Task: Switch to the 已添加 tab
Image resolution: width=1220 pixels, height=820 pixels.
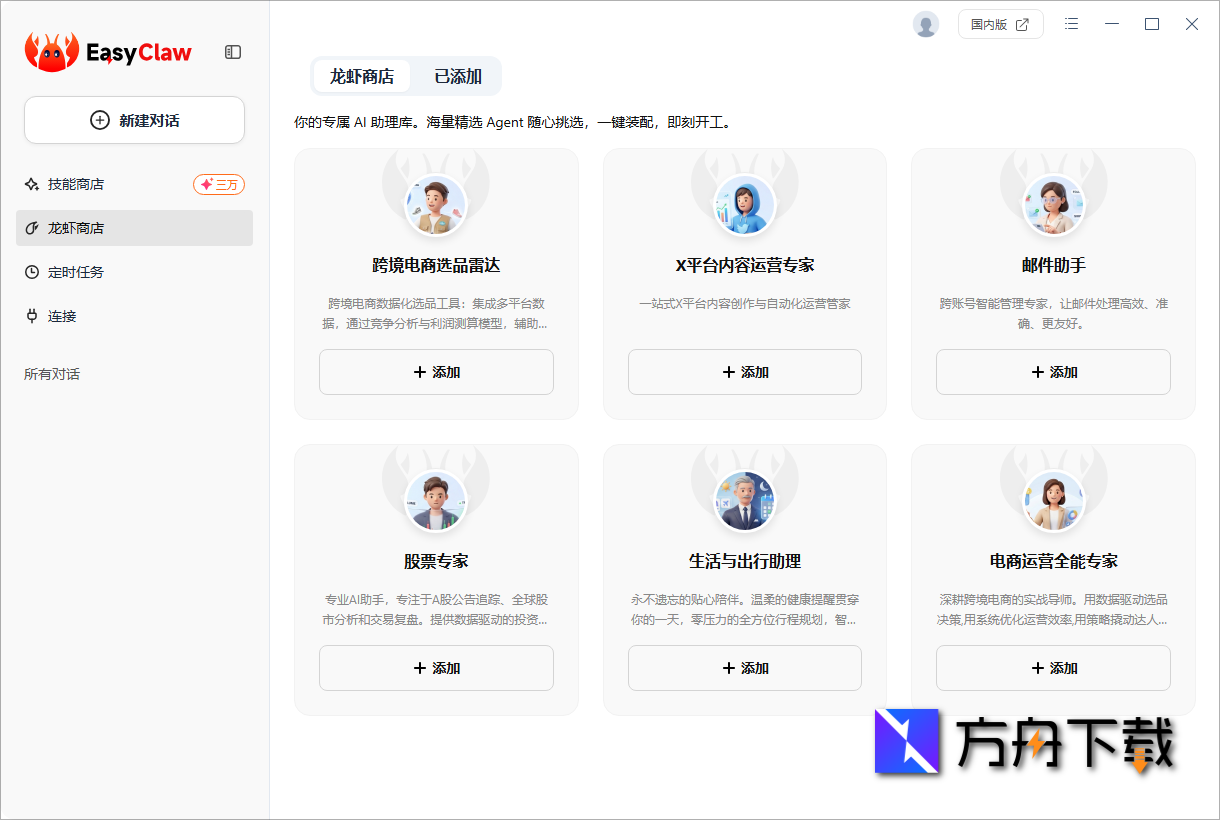Action: 457,75
